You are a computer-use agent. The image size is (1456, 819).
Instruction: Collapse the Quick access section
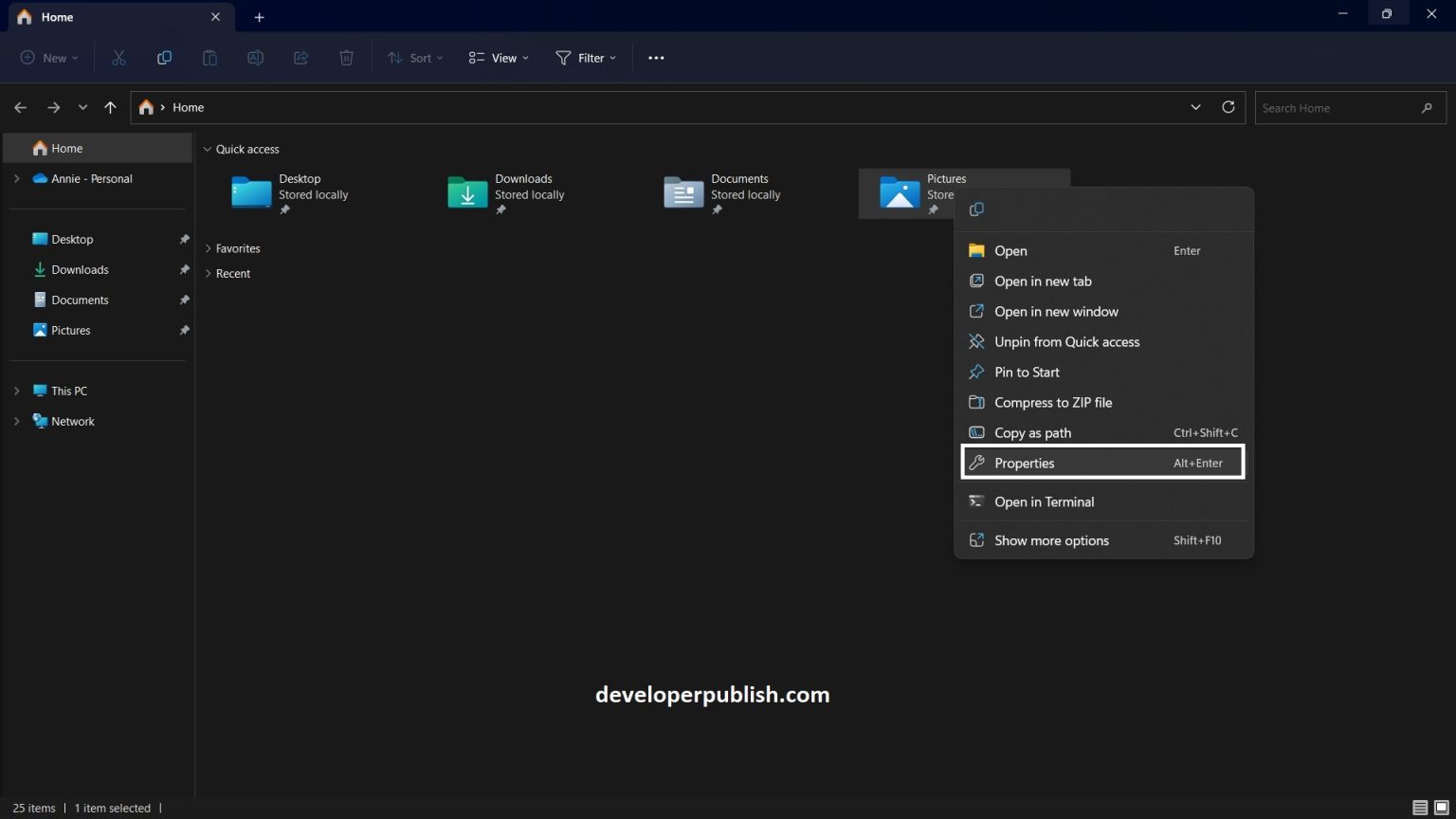point(207,149)
